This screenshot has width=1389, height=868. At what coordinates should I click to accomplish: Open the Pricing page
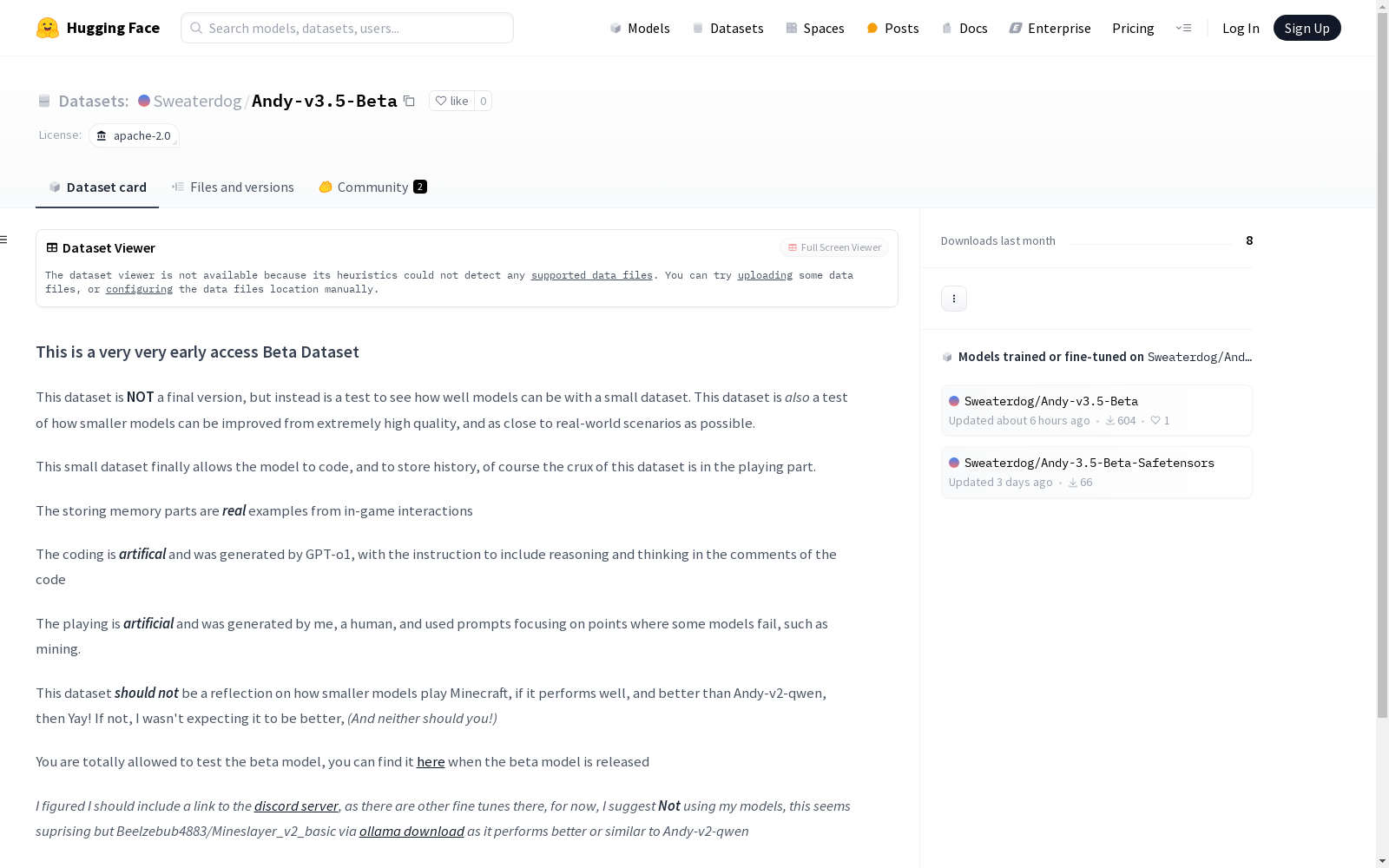tap(1133, 28)
